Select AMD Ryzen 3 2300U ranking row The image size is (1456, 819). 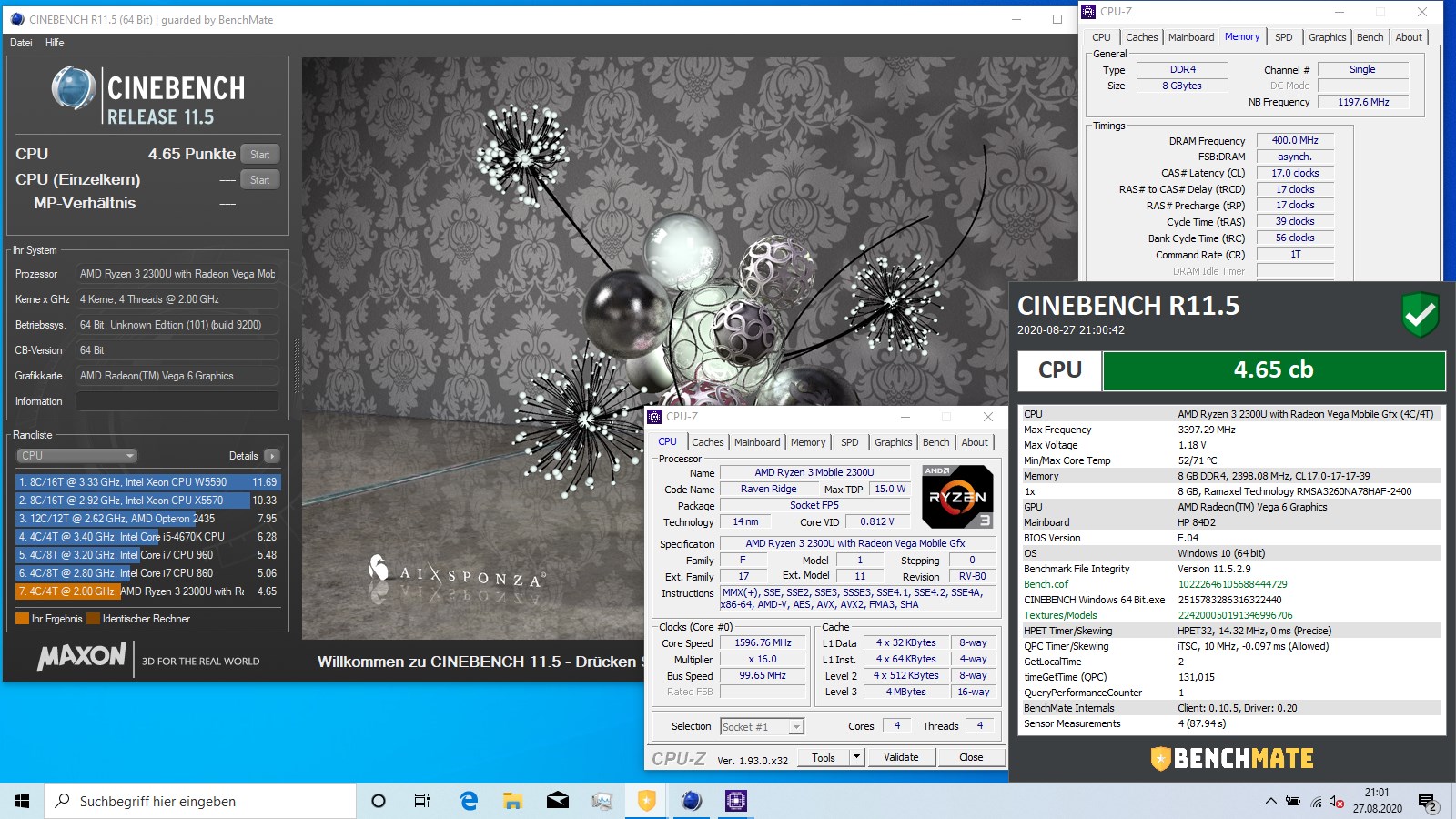click(147, 591)
